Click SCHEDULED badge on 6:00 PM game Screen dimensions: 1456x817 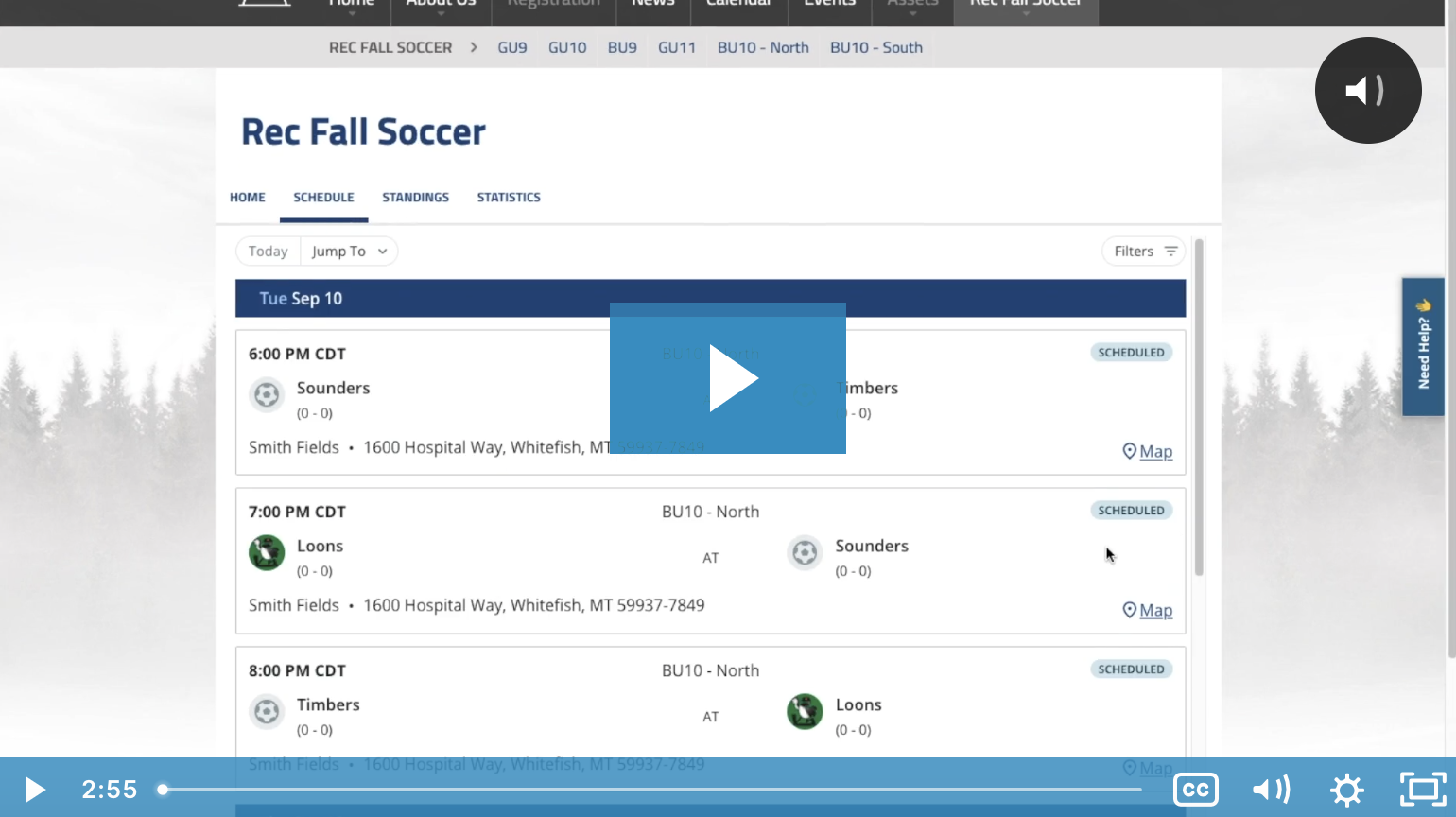point(1131,353)
